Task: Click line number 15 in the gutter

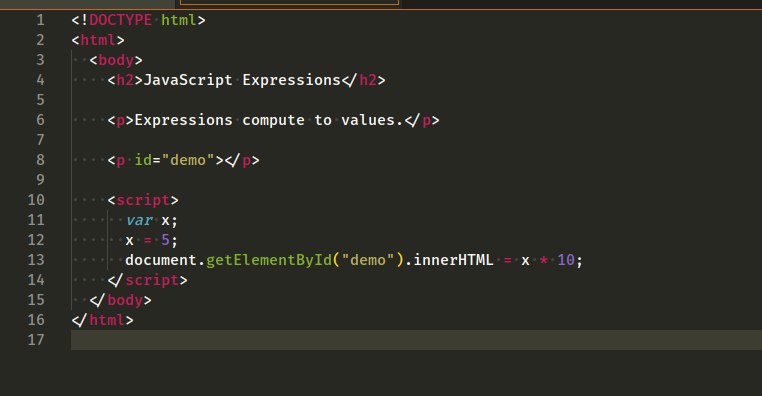Action: coord(36,299)
